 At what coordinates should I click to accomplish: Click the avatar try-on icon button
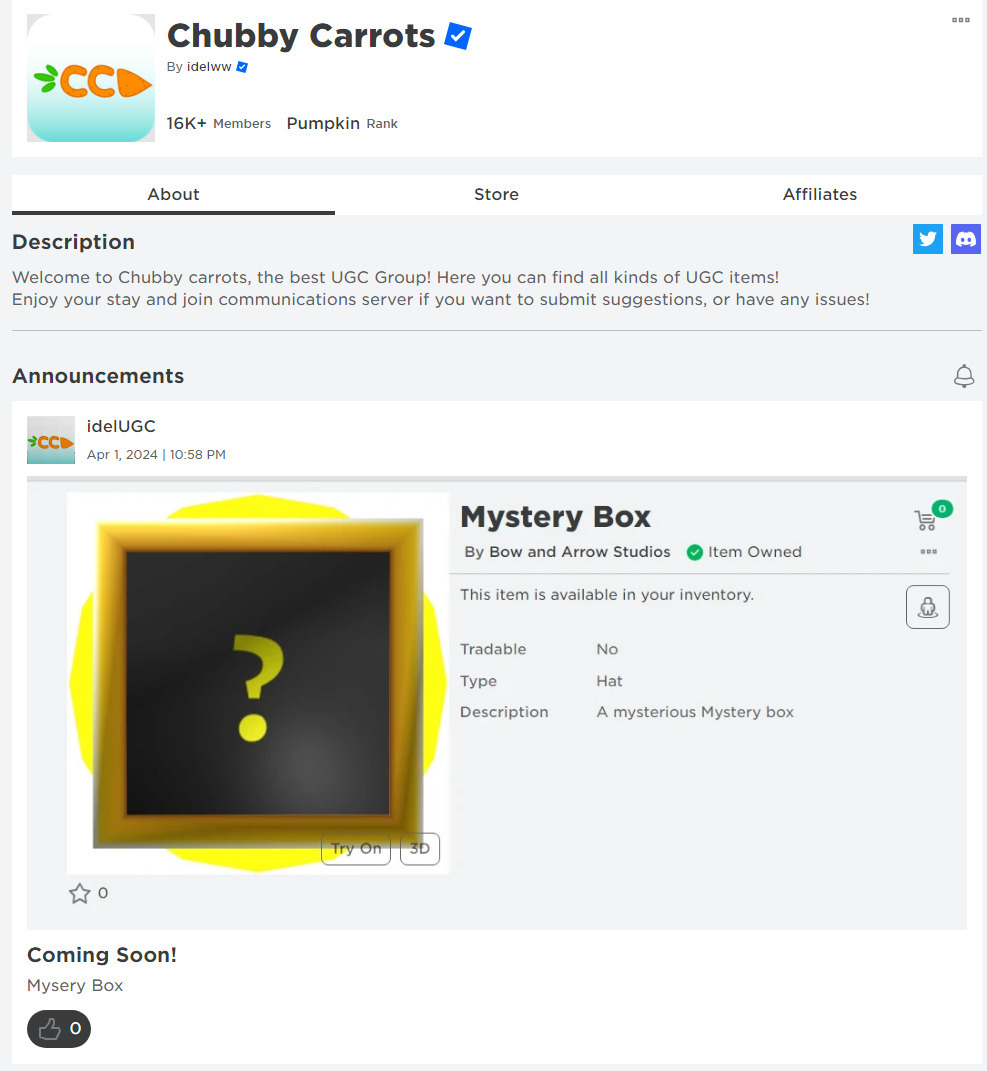click(x=928, y=607)
